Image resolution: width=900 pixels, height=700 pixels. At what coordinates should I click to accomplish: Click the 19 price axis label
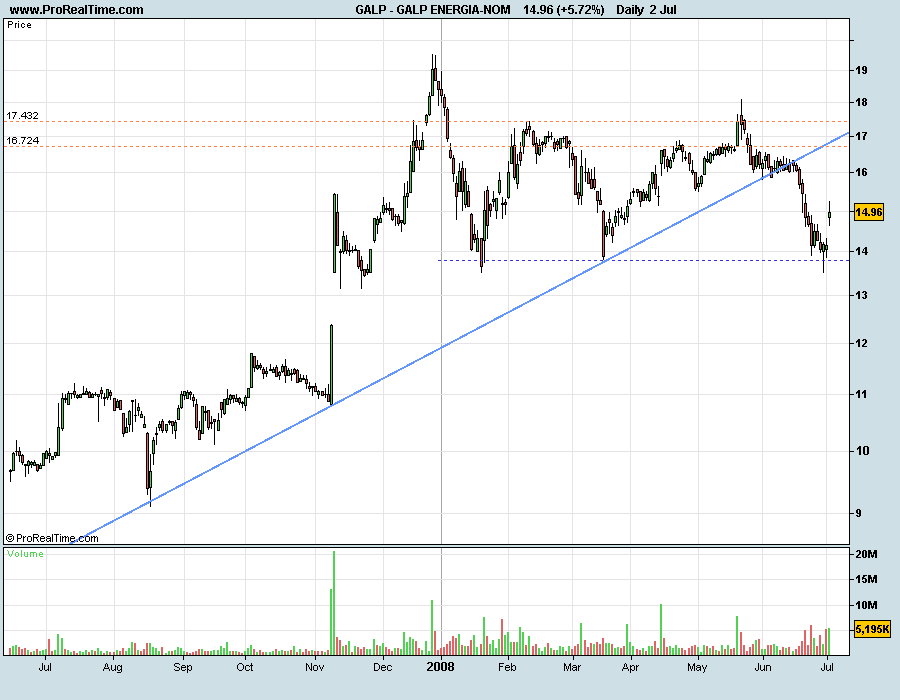861,71
